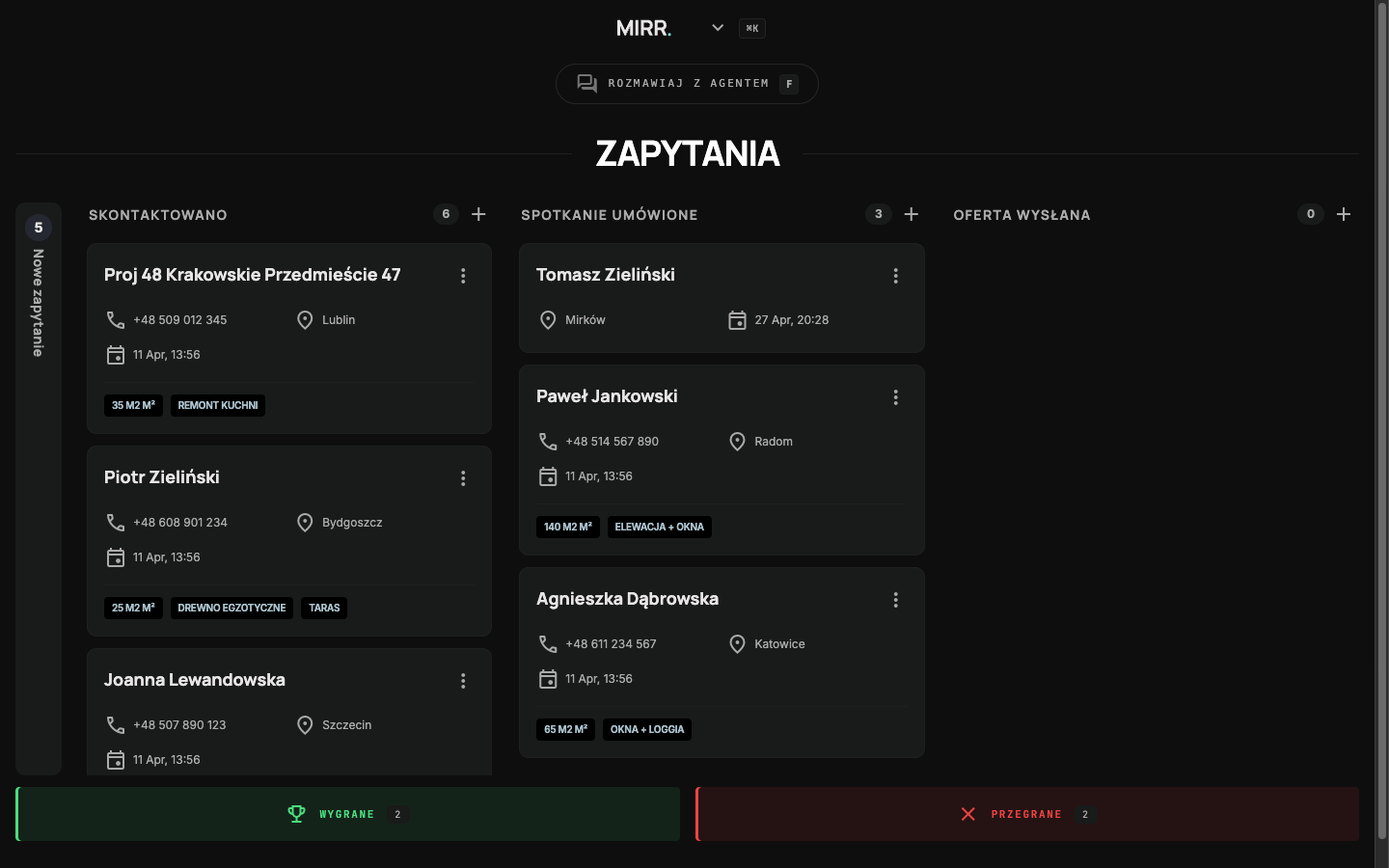Click the Skontaktowano column heading
The width and height of the screenshot is (1389, 868).
[158, 215]
